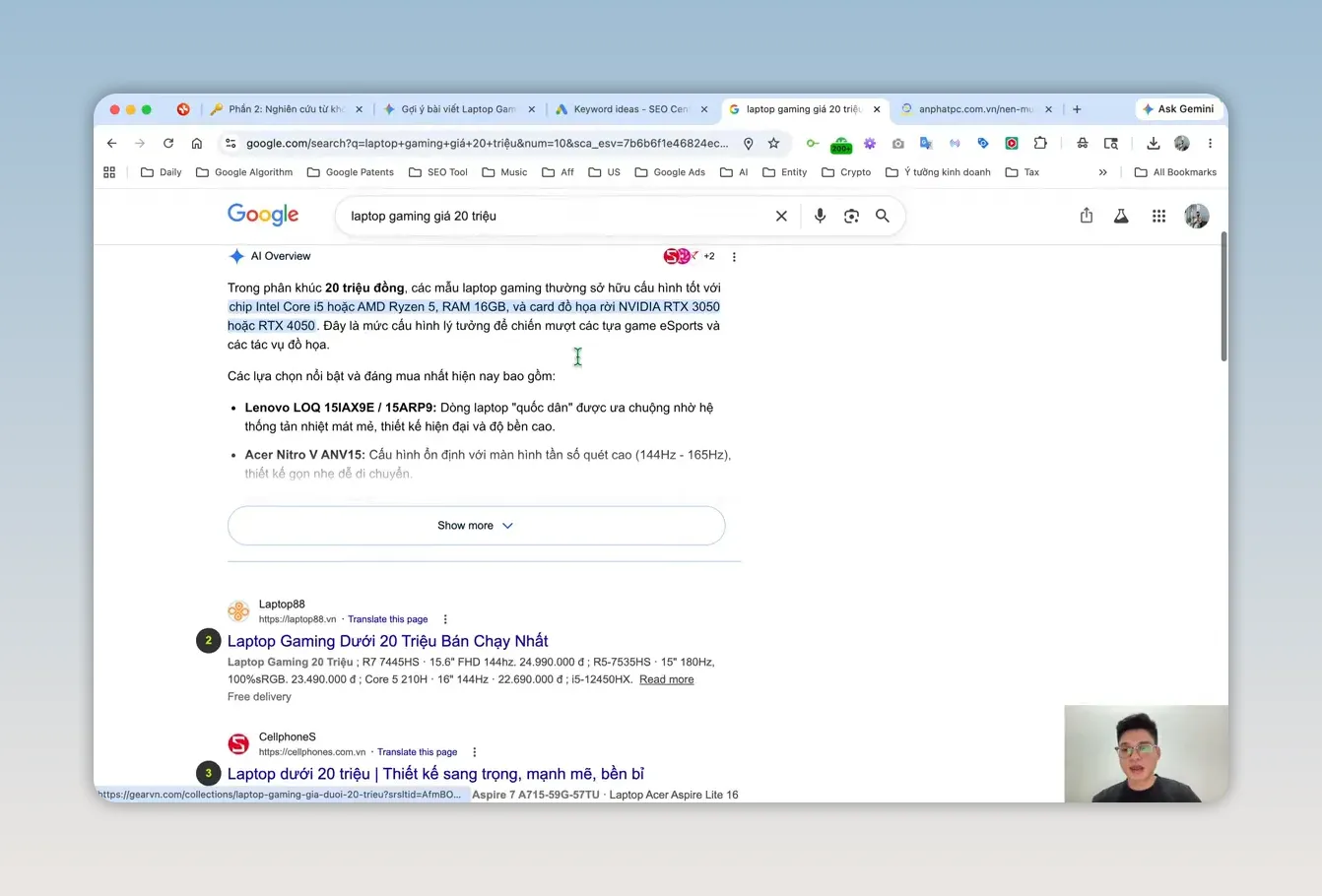This screenshot has width=1322, height=896.
Task: Start a voice search with the microphone
Action: [x=820, y=216]
